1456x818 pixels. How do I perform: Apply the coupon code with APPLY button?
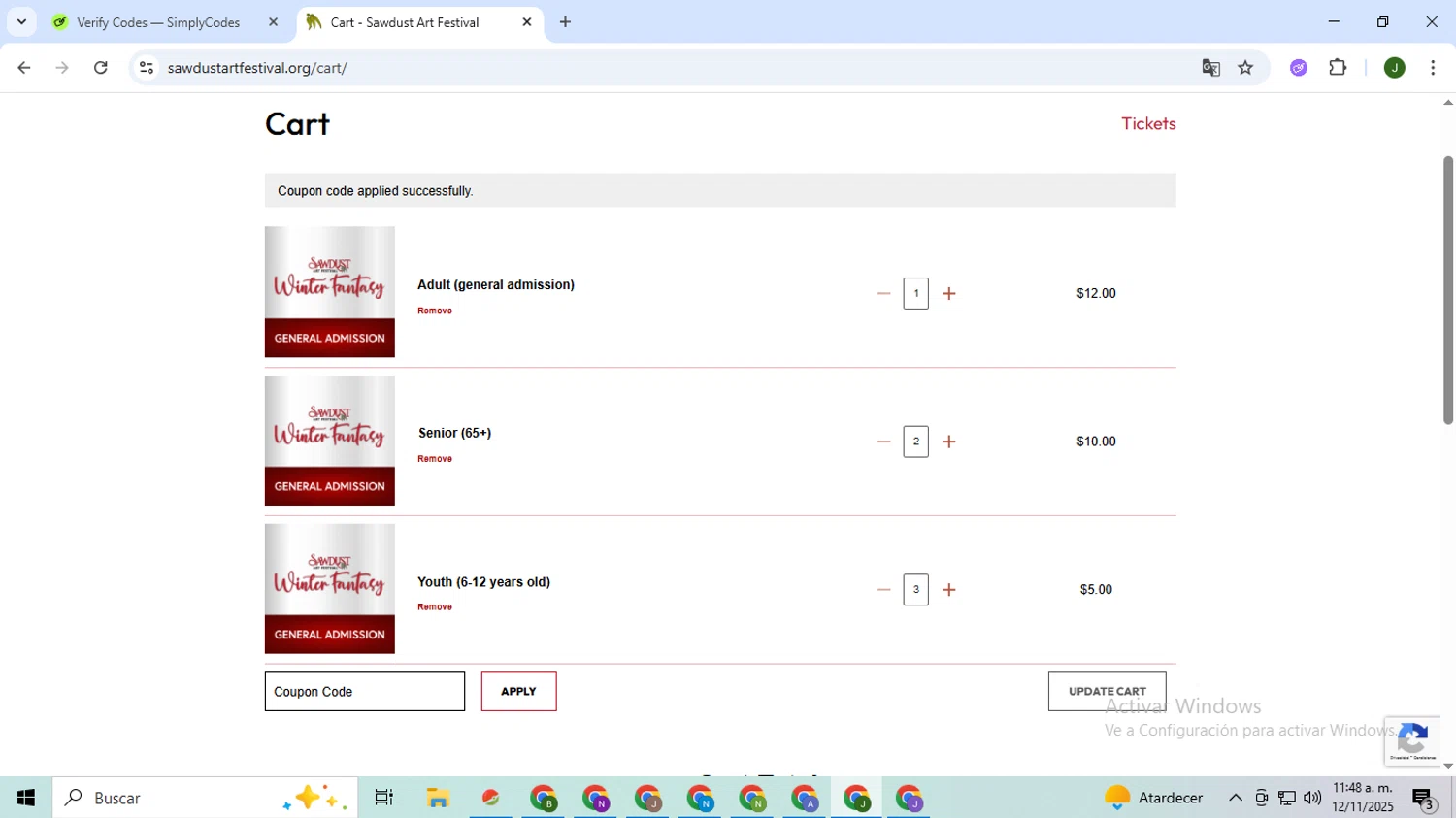[518, 692]
